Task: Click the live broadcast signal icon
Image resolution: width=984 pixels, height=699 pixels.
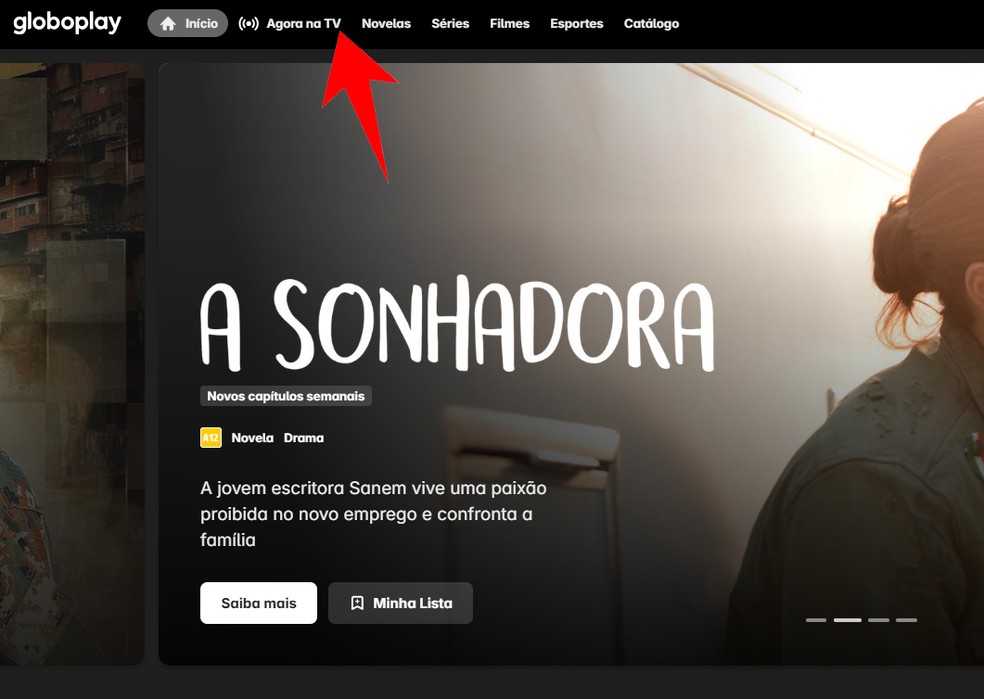Action: pos(249,24)
